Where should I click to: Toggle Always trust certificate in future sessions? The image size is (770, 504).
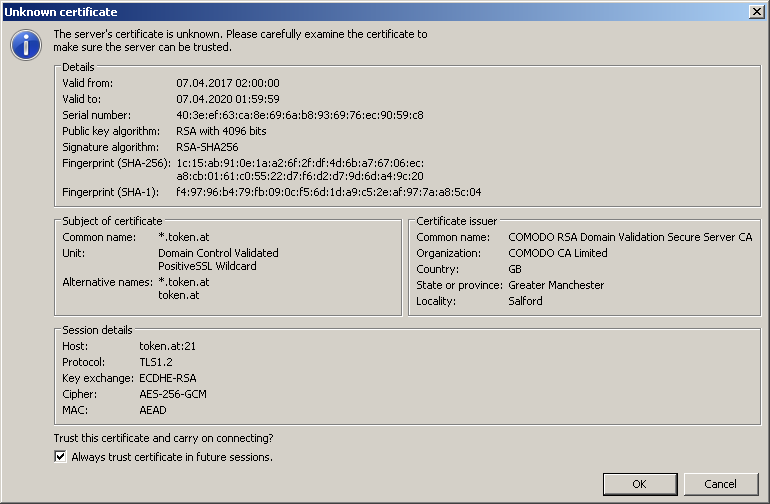[61, 457]
